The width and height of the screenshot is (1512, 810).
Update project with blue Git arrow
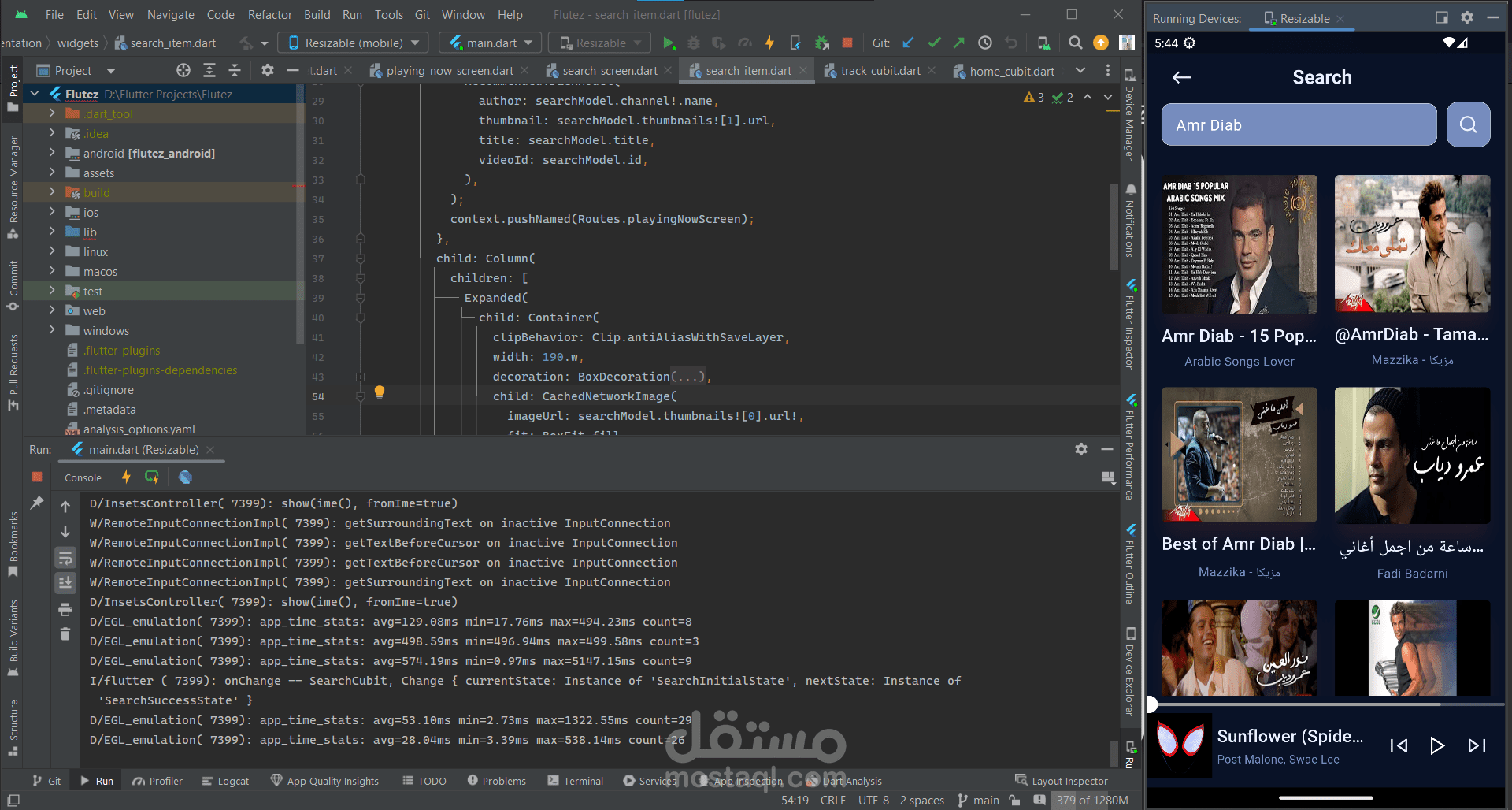909,43
